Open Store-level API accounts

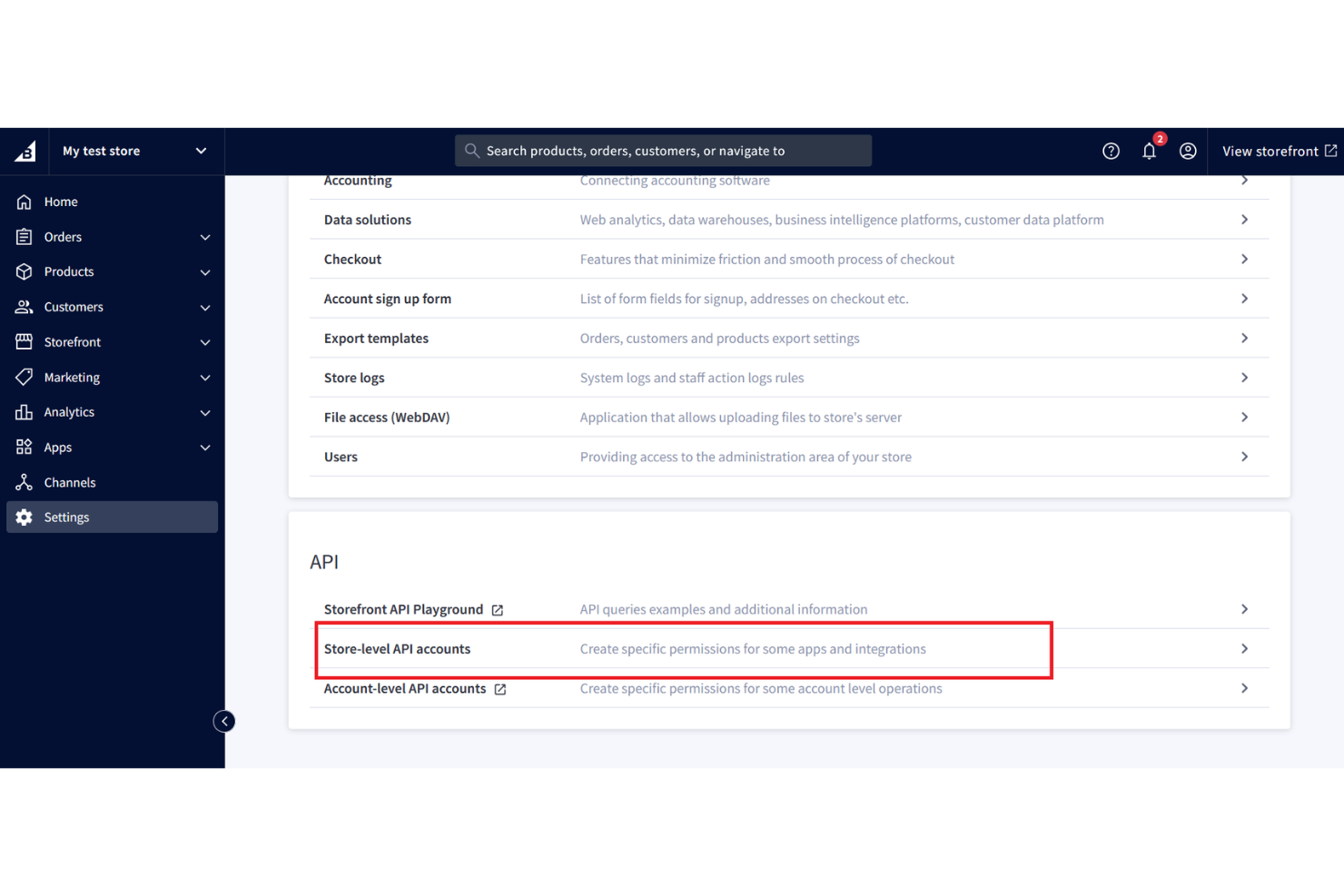tap(788, 649)
